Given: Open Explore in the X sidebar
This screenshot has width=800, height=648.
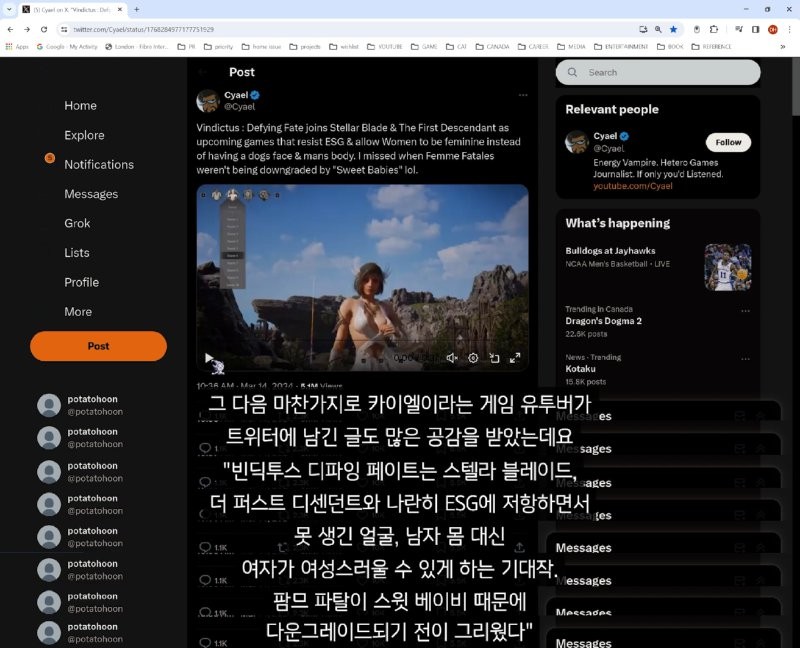Looking at the screenshot, I should [x=84, y=135].
